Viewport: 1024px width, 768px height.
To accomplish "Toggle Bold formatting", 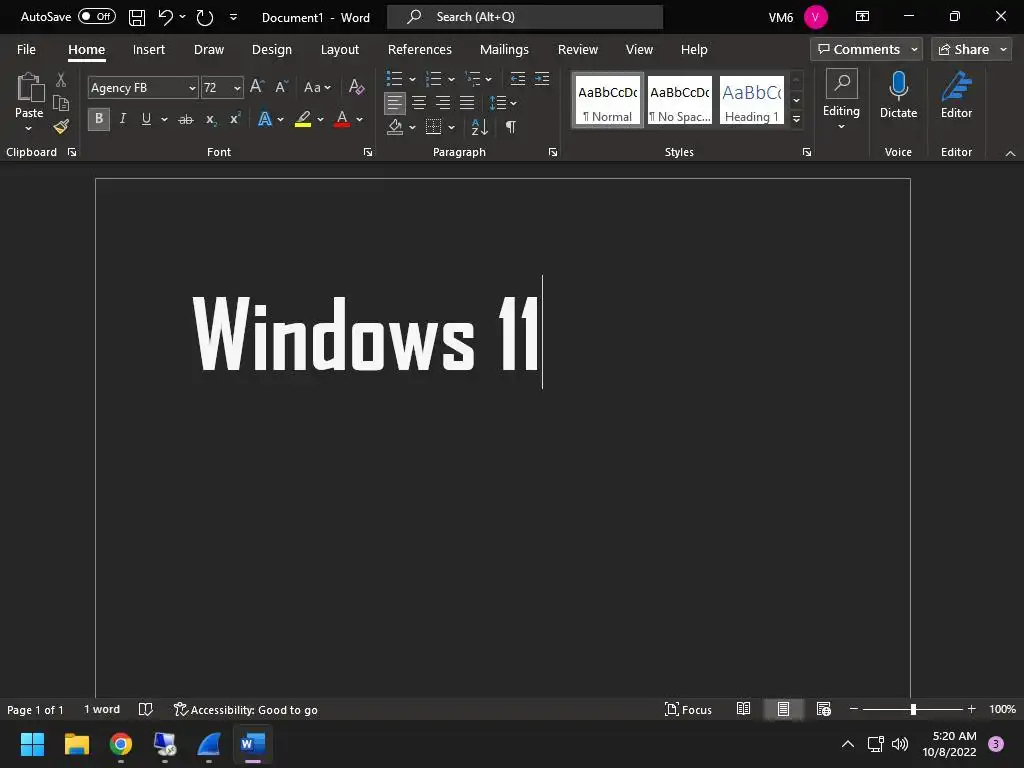I will tap(99, 119).
